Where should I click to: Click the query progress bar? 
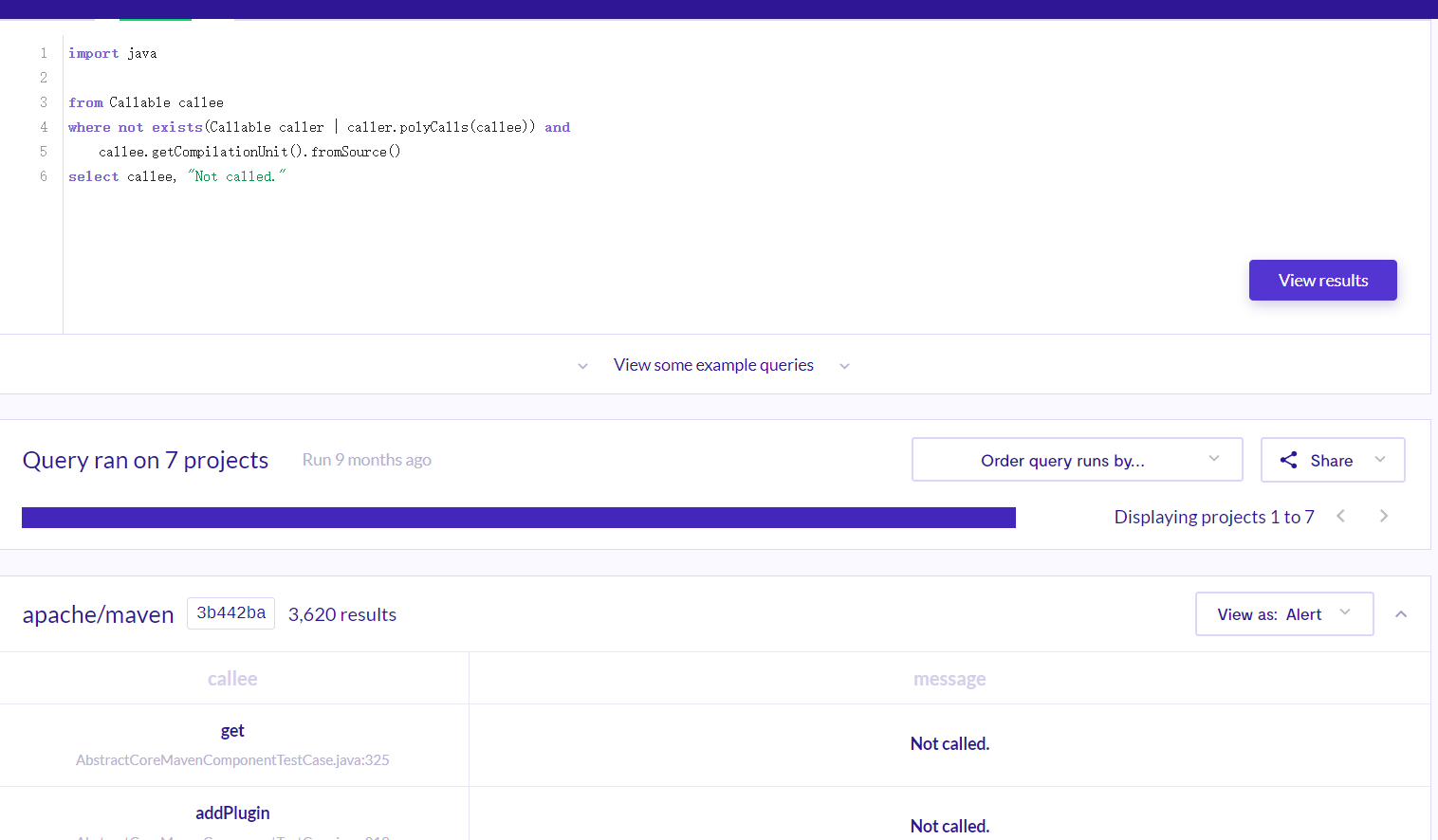[519, 518]
